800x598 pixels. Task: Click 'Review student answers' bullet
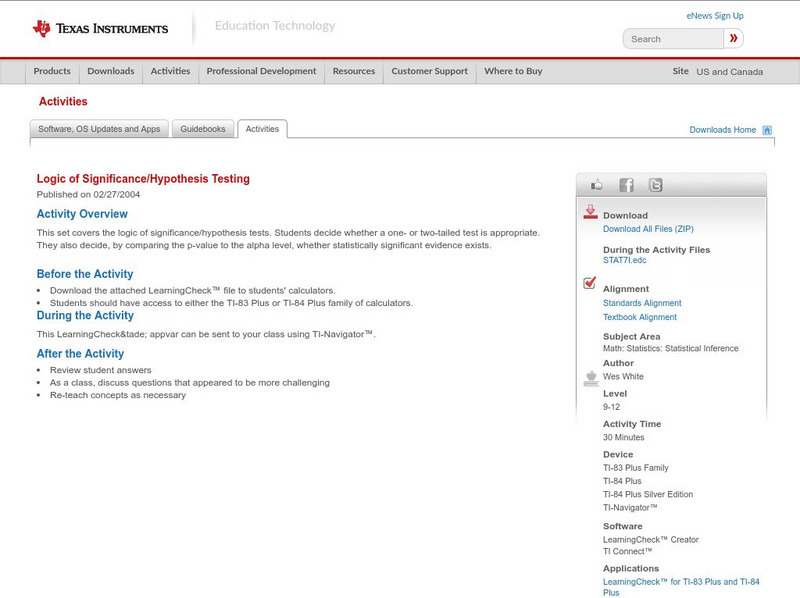(101, 370)
